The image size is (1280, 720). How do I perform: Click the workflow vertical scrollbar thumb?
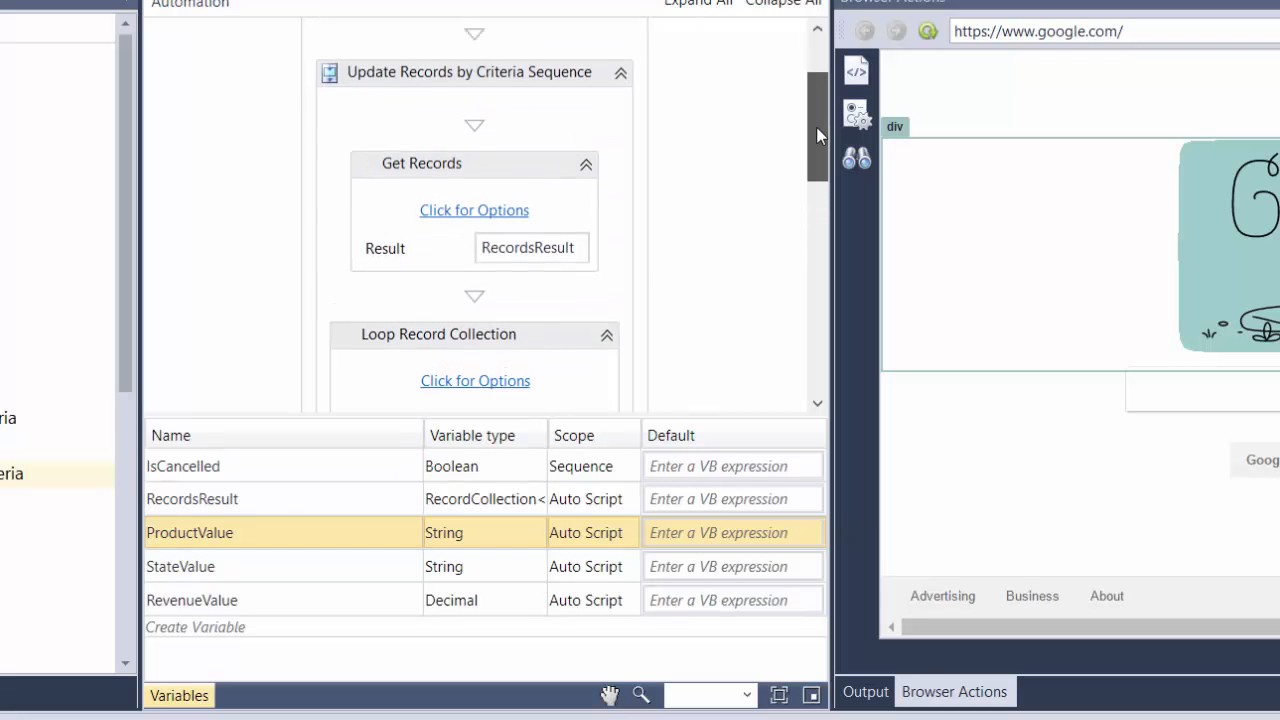817,127
